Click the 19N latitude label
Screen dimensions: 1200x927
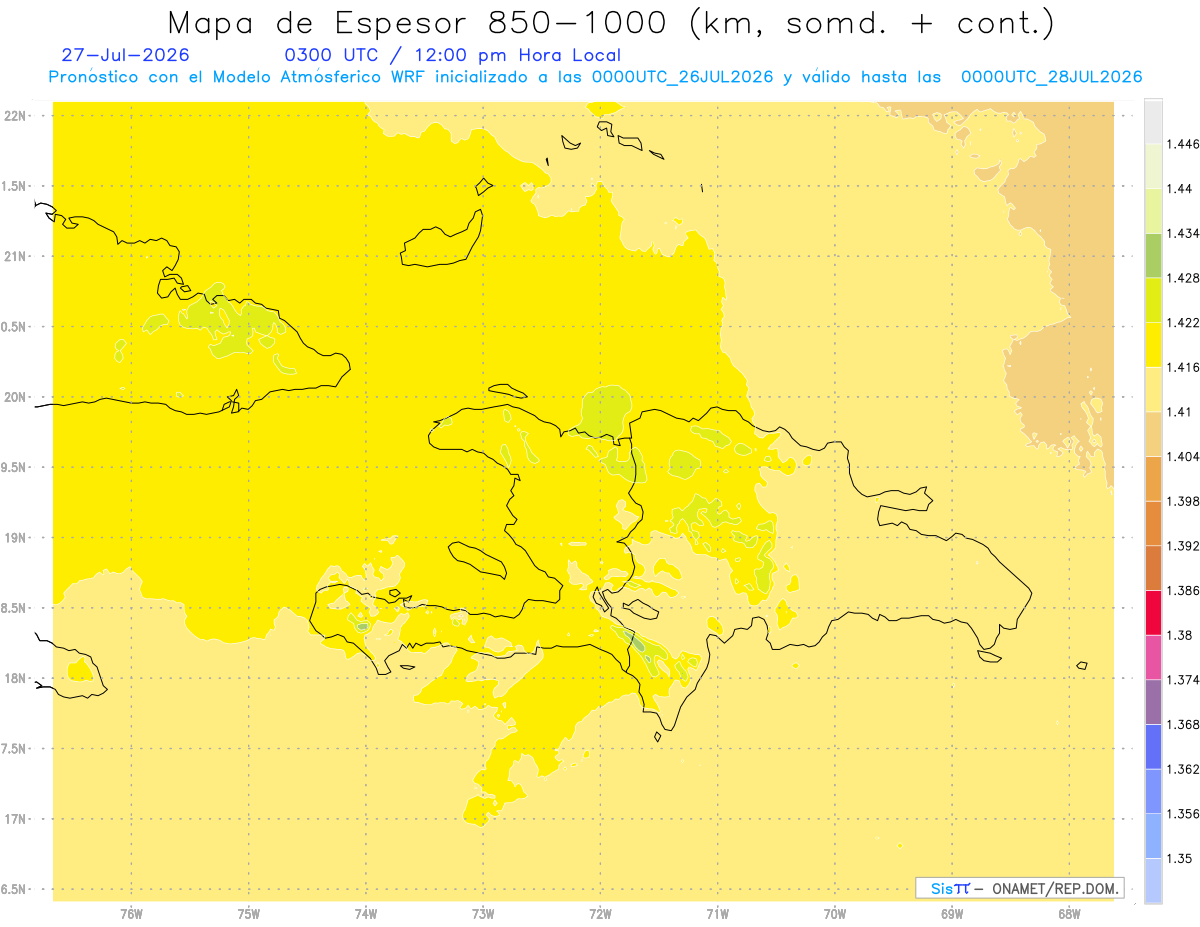[x=14, y=538]
